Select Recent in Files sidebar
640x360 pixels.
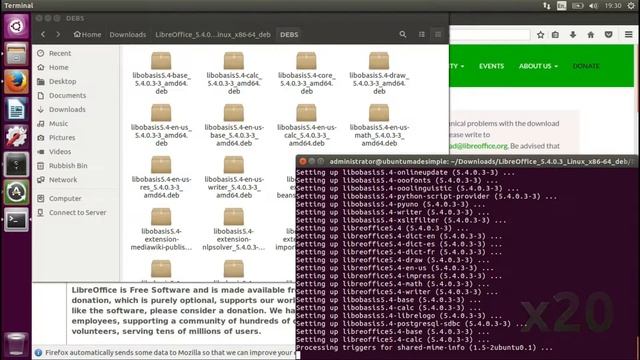pos(60,53)
